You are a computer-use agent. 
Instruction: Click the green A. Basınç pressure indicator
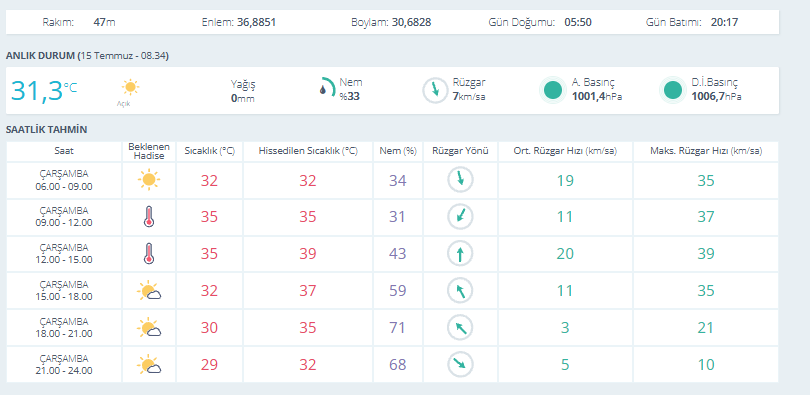click(x=553, y=90)
